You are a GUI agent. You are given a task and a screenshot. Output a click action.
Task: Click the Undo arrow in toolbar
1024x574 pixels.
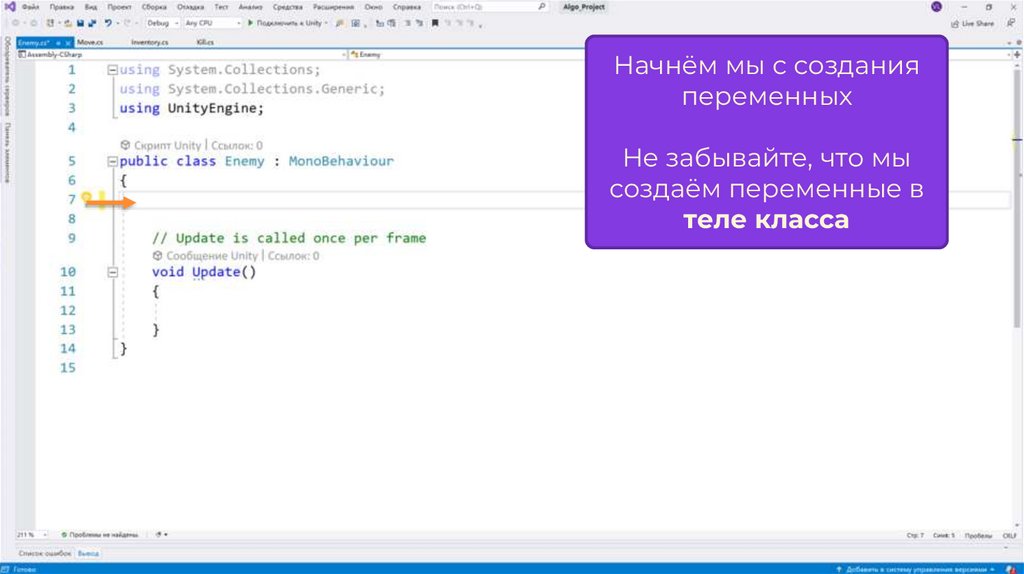[x=107, y=23]
